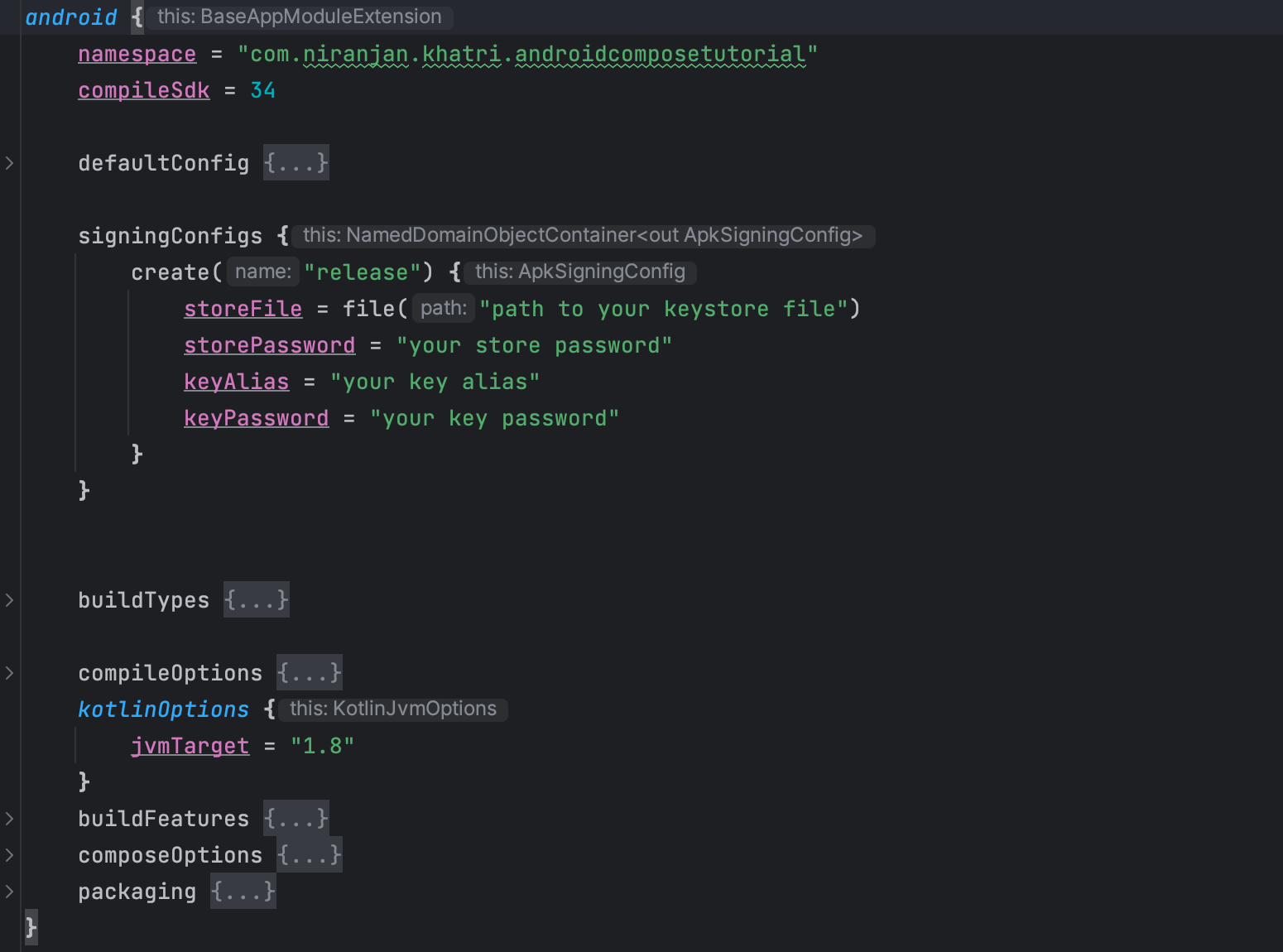Expand the buildTypes fold arrow in gutter
The image size is (1283, 952).
coord(9,600)
